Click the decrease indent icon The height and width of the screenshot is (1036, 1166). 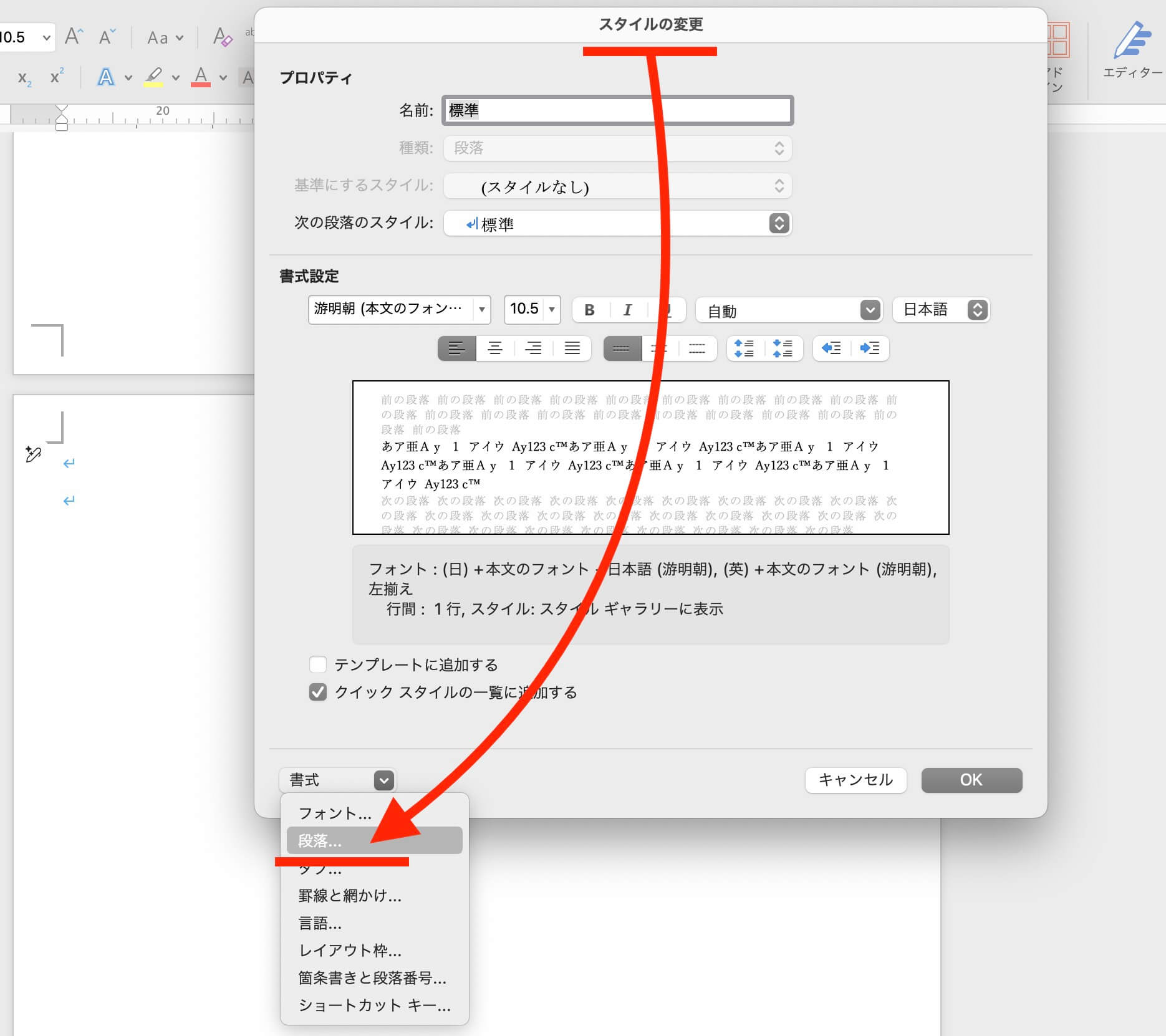click(x=832, y=348)
